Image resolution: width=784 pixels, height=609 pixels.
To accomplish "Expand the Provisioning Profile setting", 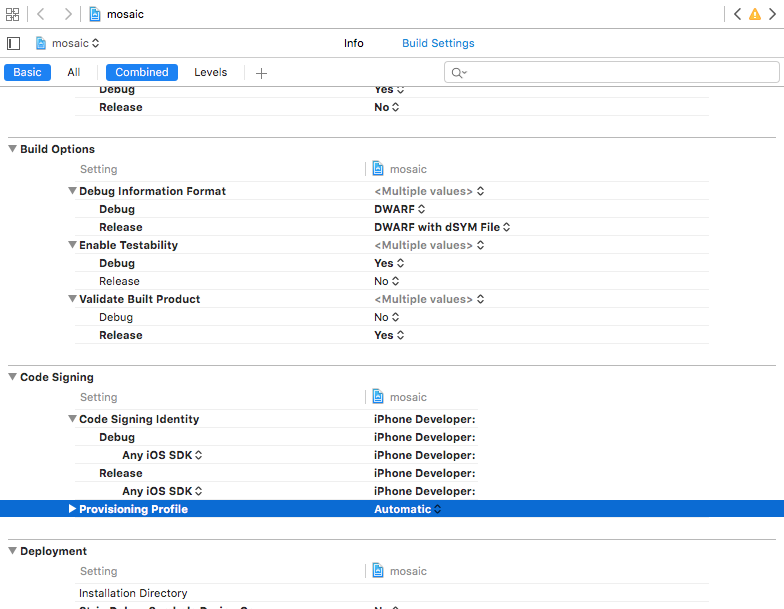I will pos(72,508).
